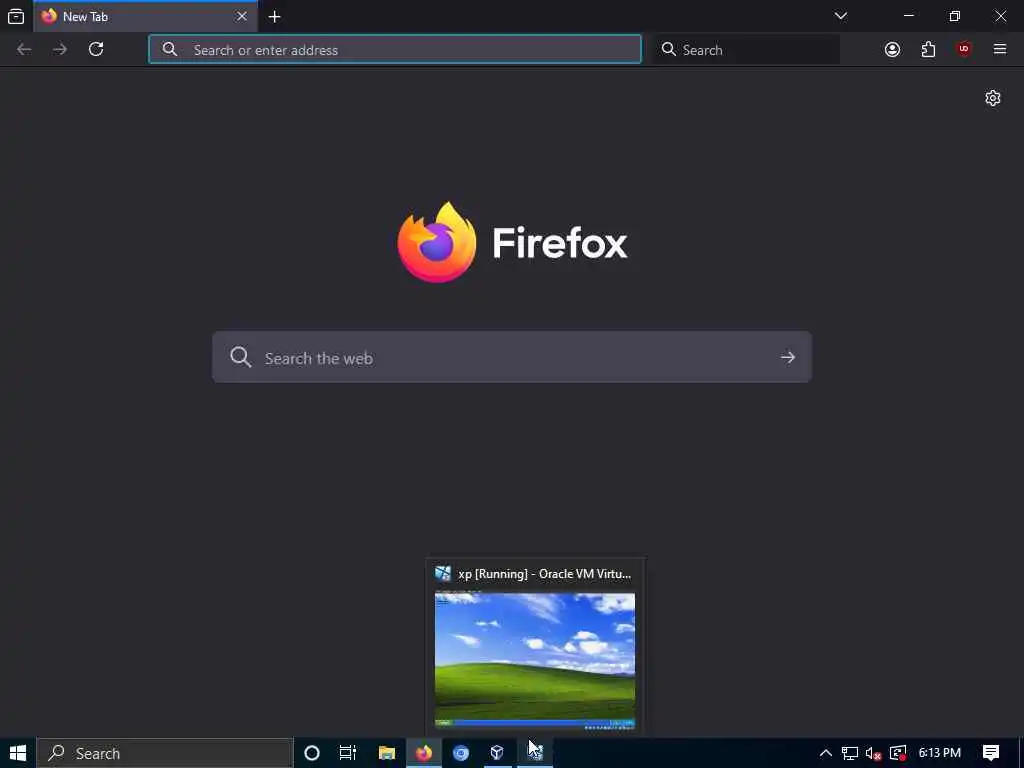Click the tray icon with red dot
Viewport: 1024px width, 768px height.
898,753
